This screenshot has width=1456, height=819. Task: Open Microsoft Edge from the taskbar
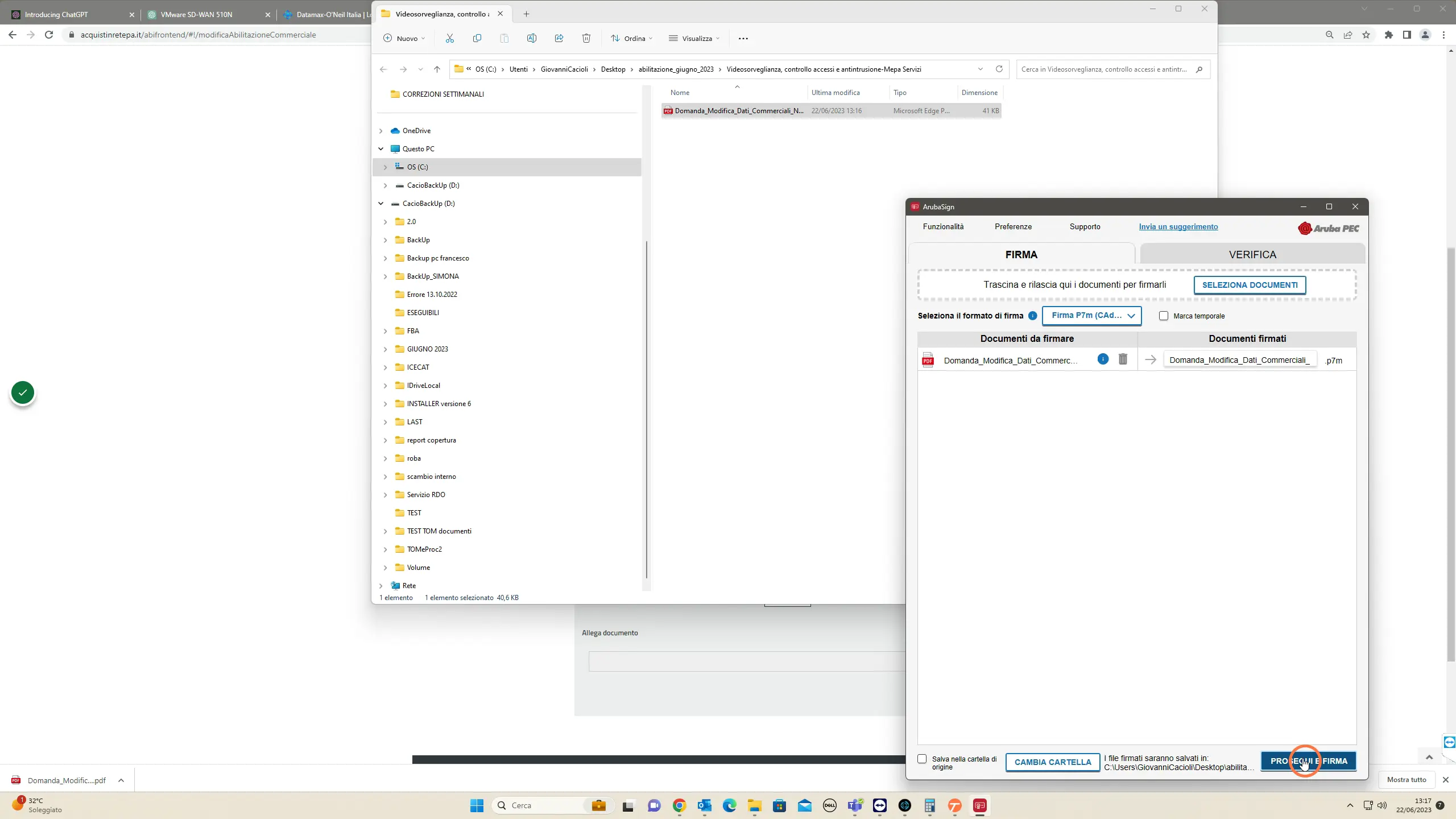click(729, 805)
